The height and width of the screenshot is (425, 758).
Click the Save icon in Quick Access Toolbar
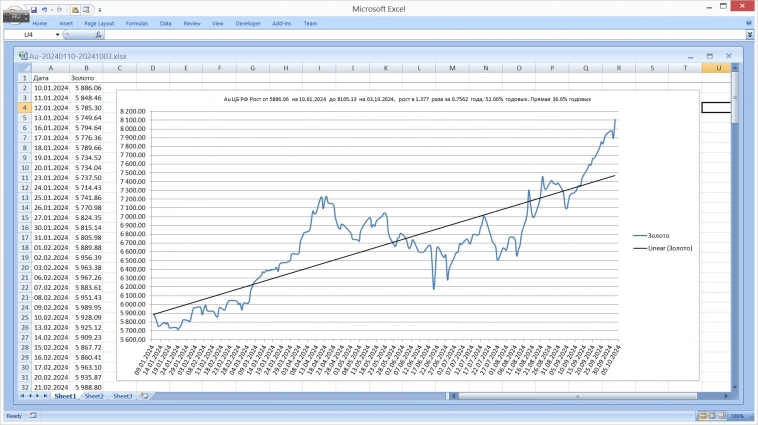[34, 10]
